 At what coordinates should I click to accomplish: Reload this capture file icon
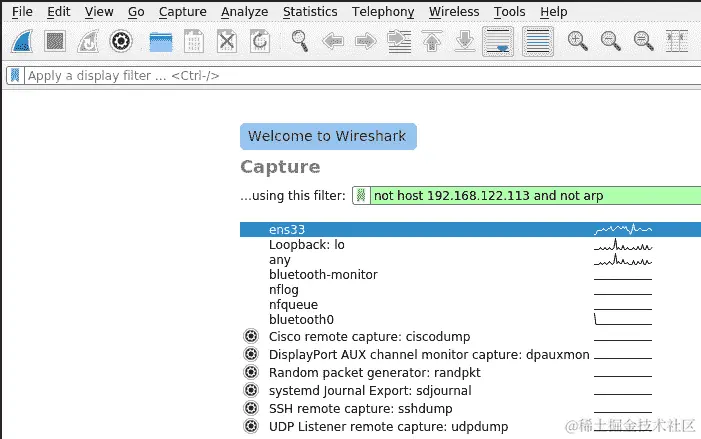260,42
